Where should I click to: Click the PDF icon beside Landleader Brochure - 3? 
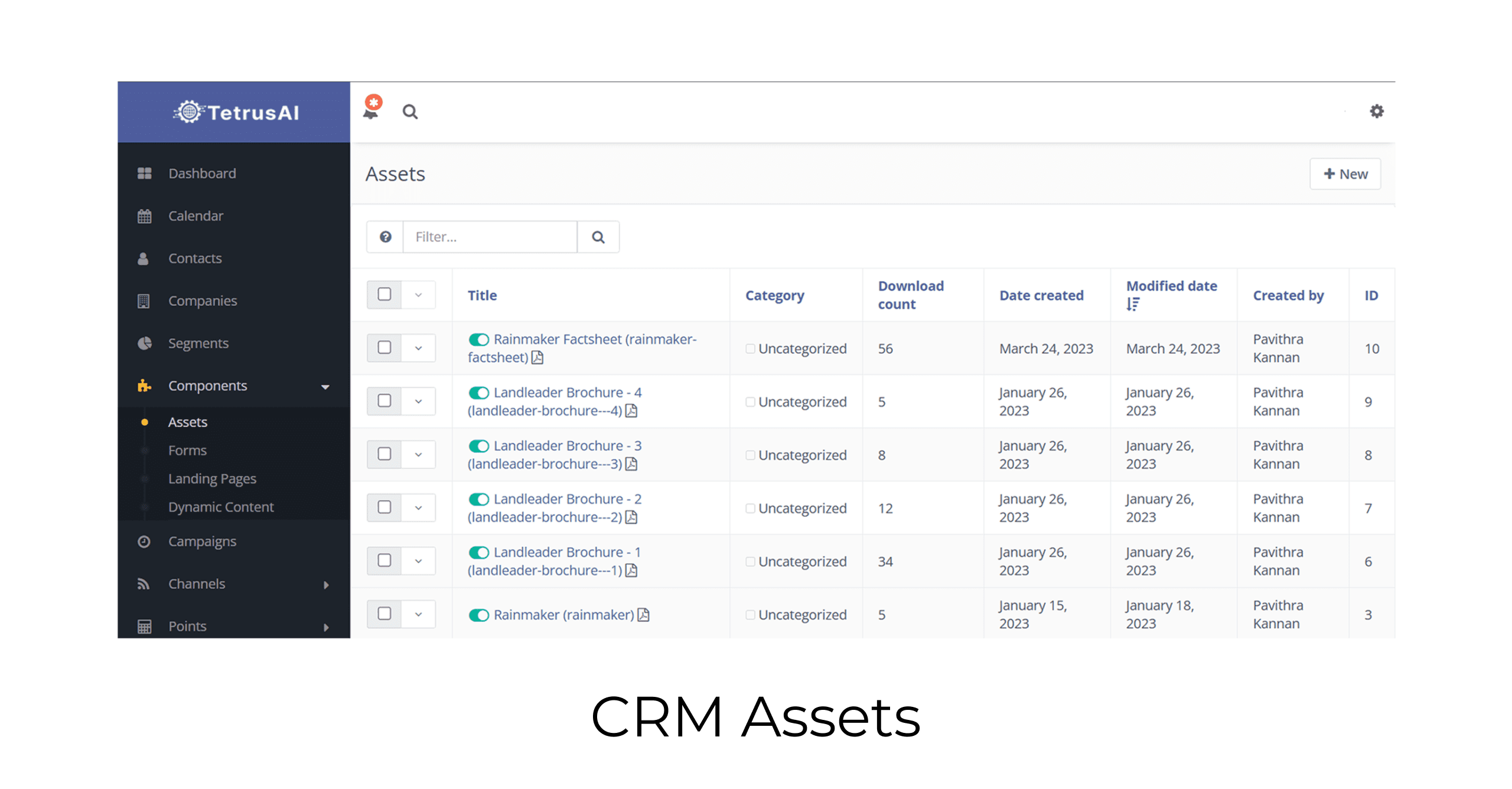(631, 464)
